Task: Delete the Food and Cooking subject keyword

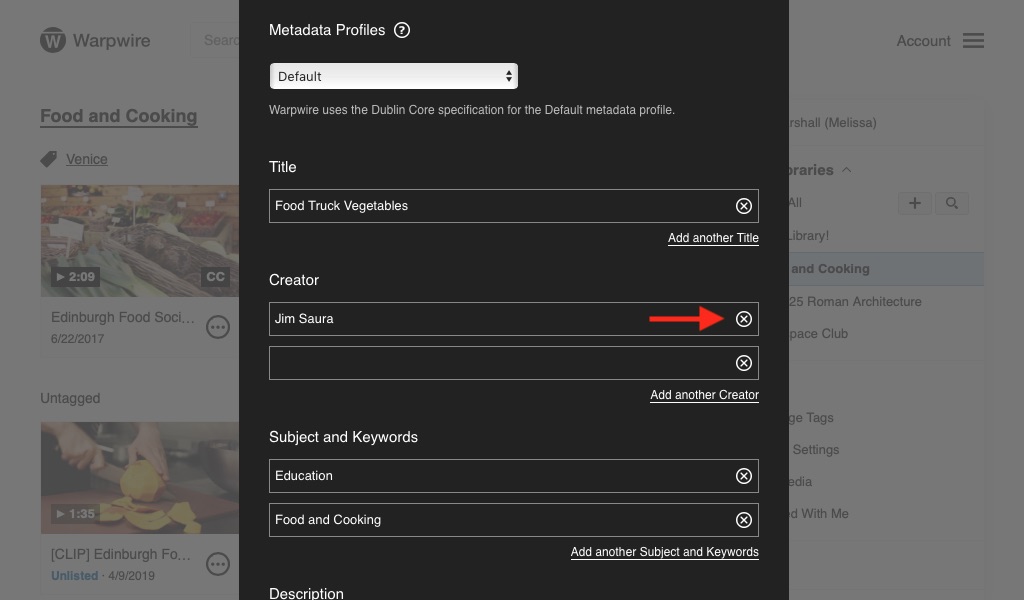Action: [x=743, y=520]
